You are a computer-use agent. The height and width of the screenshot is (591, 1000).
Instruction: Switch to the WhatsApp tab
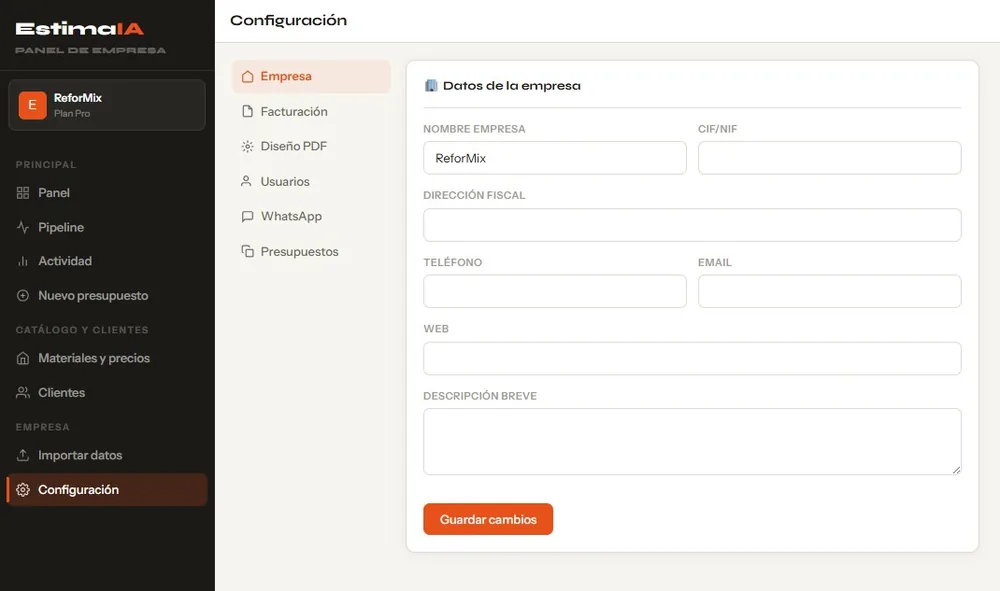tap(311, 216)
